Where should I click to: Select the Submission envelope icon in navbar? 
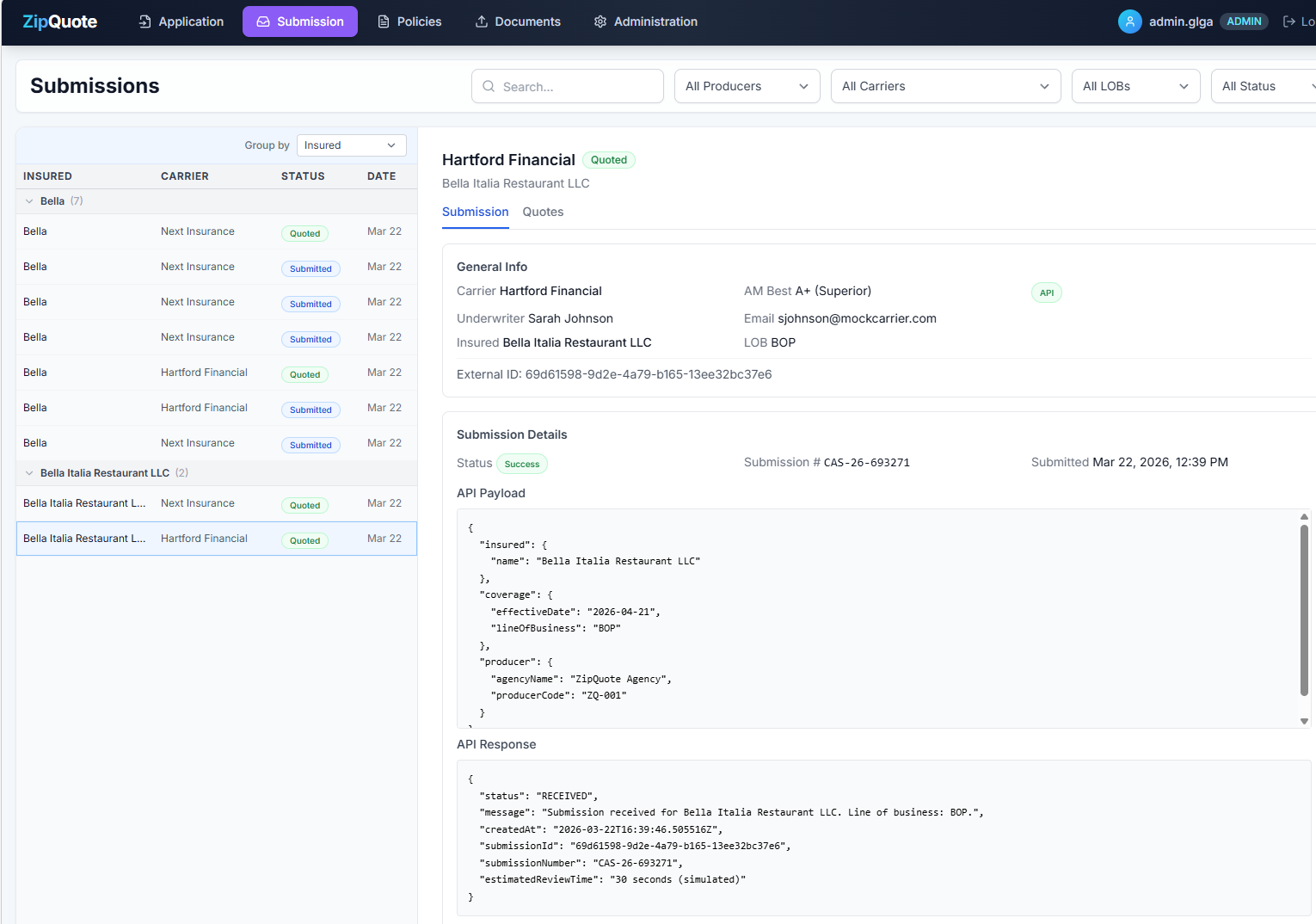pos(263,21)
